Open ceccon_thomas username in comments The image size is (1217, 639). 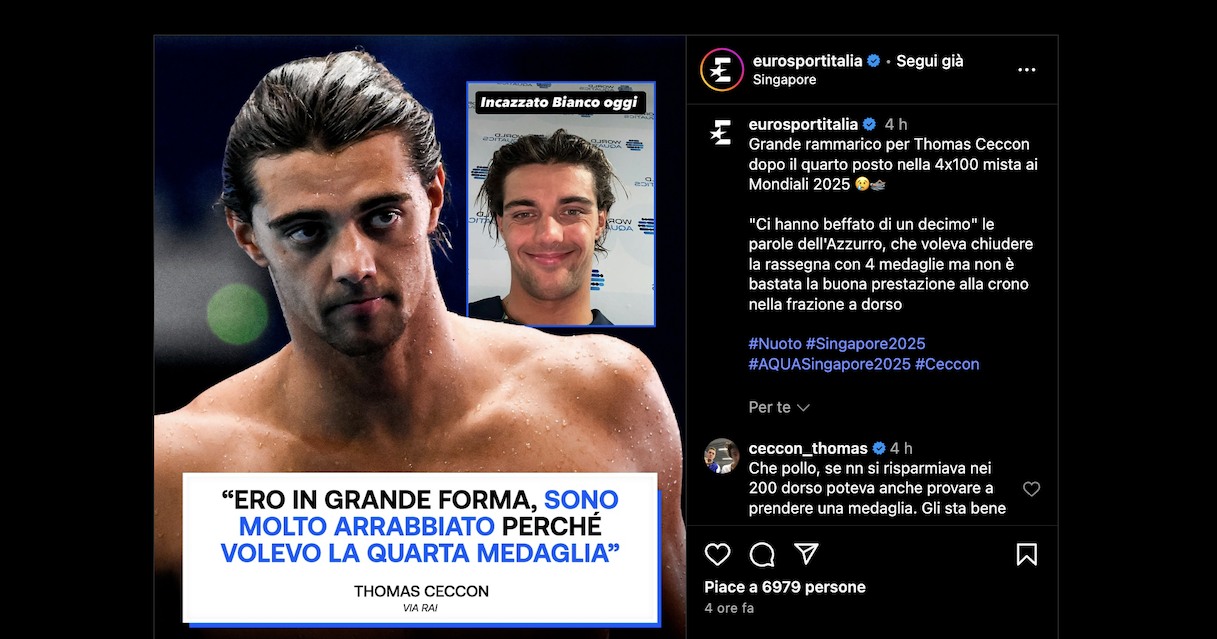(x=808, y=448)
